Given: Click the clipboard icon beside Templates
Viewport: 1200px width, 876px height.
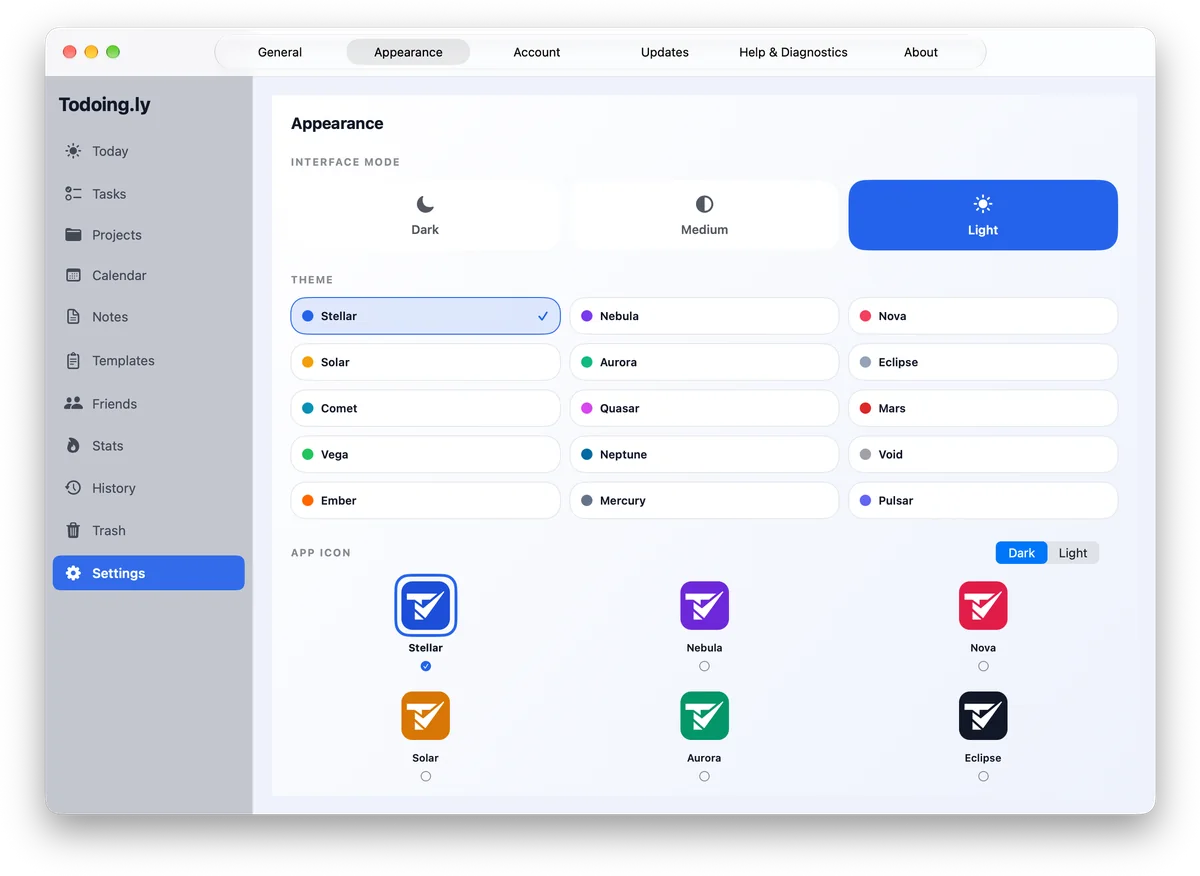Looking at the screenshot, I should (x=73, y=360).
